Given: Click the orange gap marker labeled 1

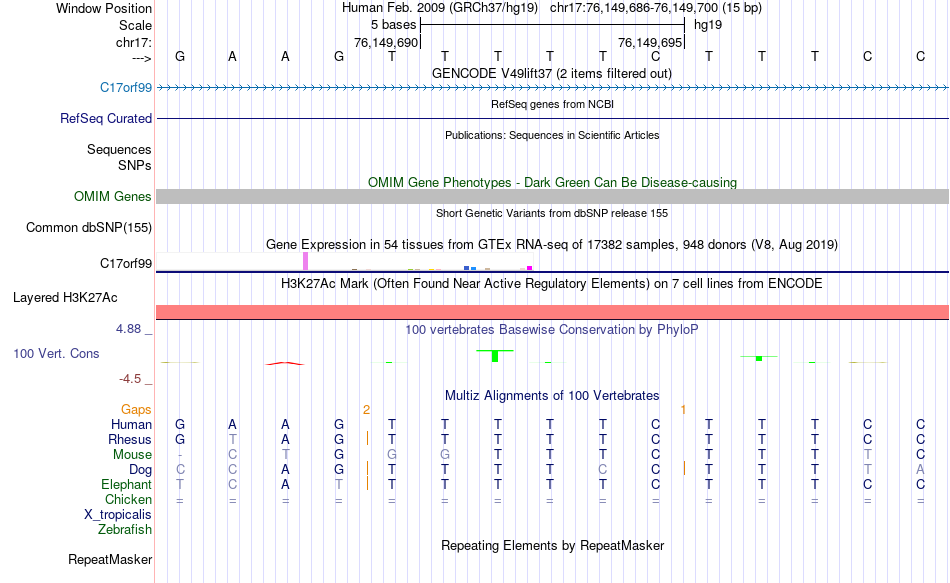Looking at the screenshot, I should 683,410.
